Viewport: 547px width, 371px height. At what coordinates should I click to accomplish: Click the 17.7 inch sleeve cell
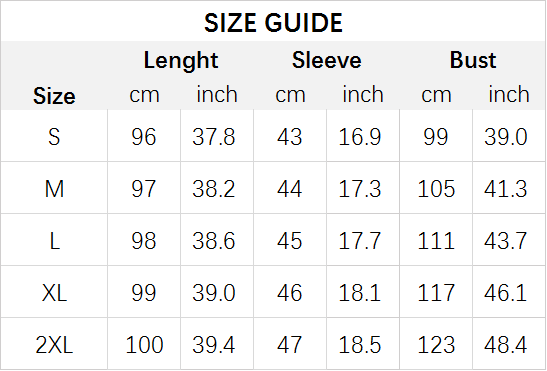(x=360, y=241)
